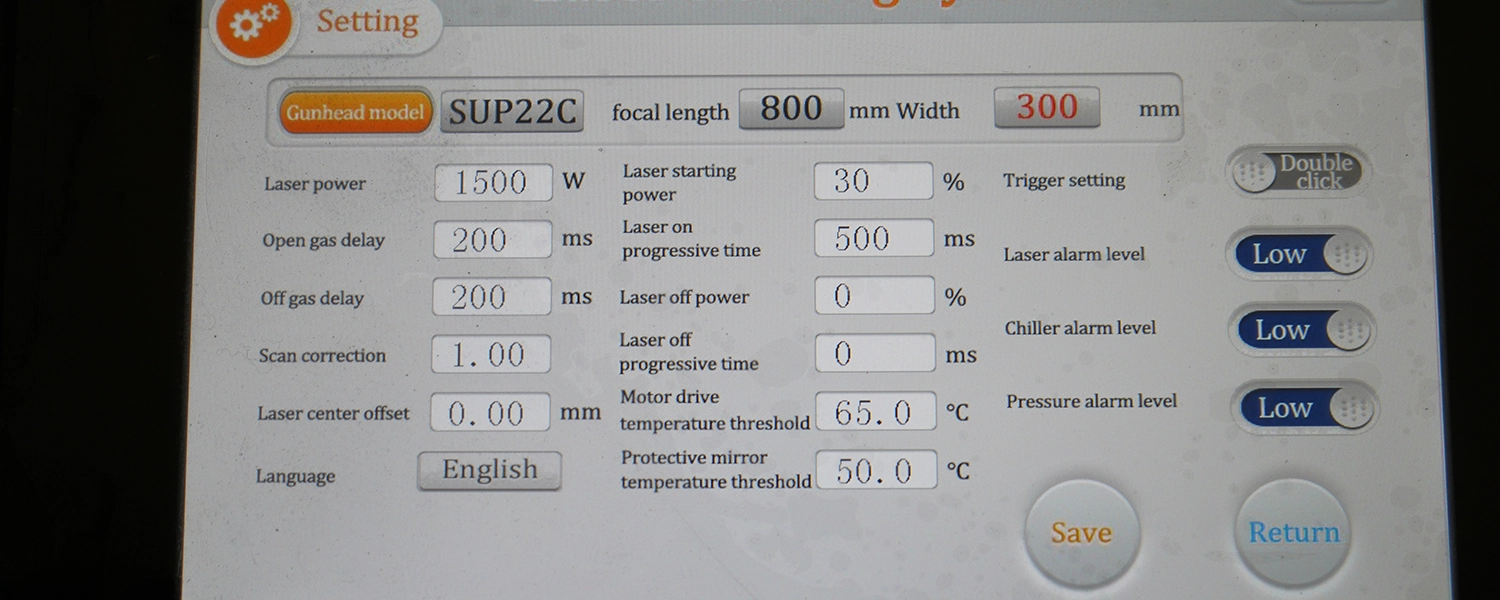The height and width of the screenshot is (600, 1500).
Task: Edit the Laser power 1500 field
Action: click(492, 183)
